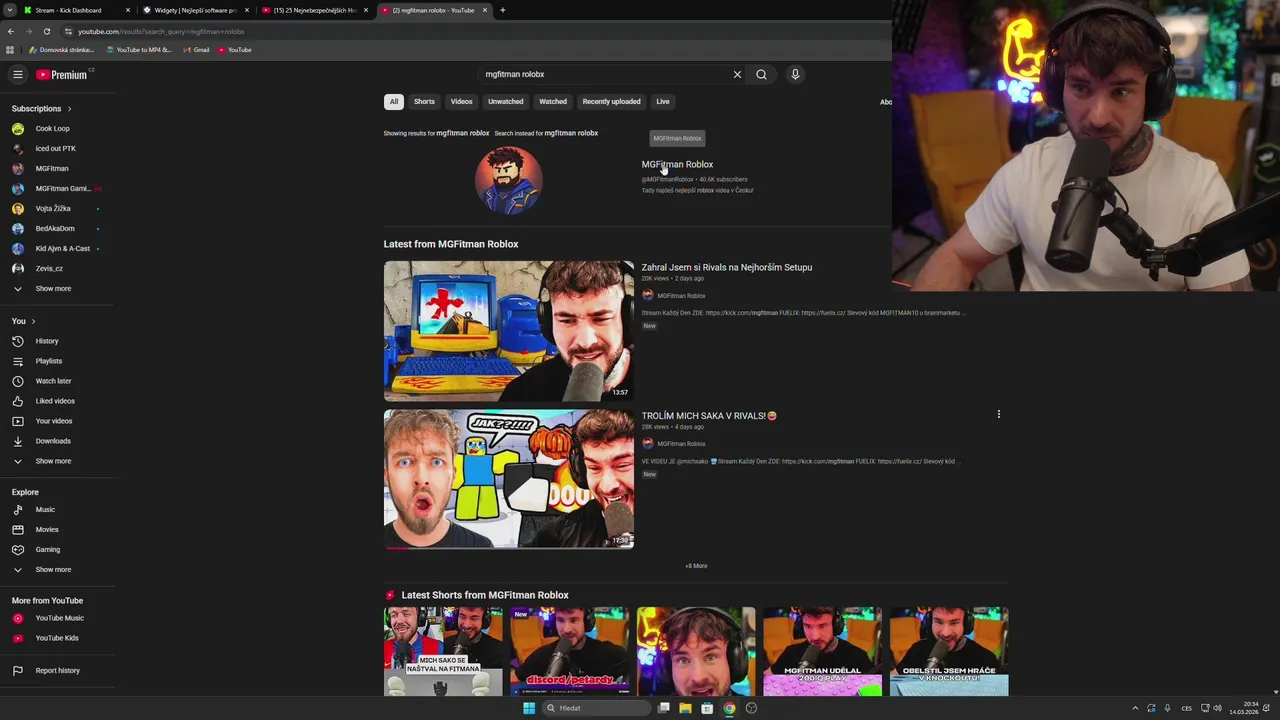Open YouTube Kids link
This screenshot has width=1280, height=720.
pos(56,638)
